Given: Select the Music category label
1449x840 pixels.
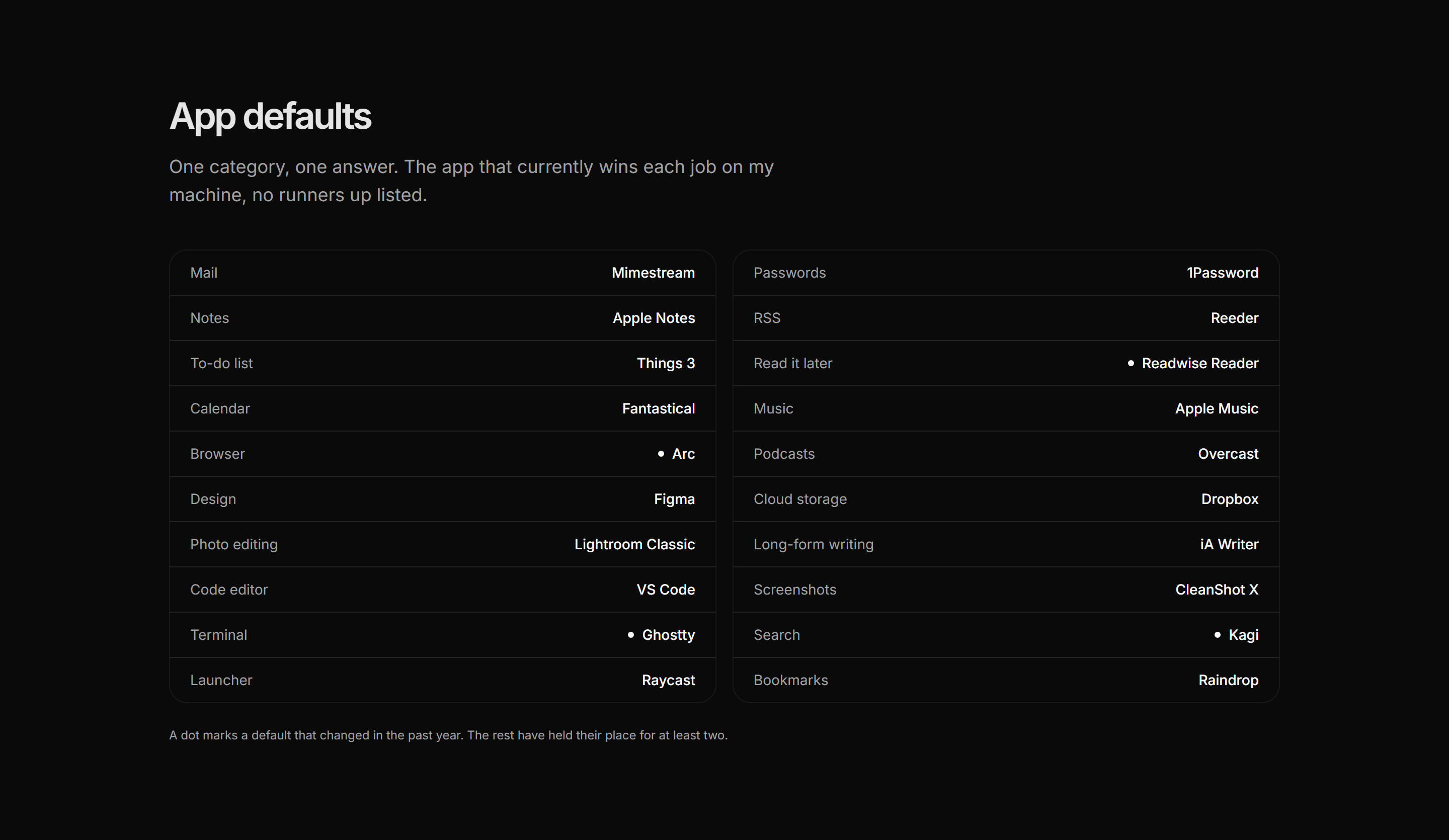Looking at the screenshot, I should (773, 408).
